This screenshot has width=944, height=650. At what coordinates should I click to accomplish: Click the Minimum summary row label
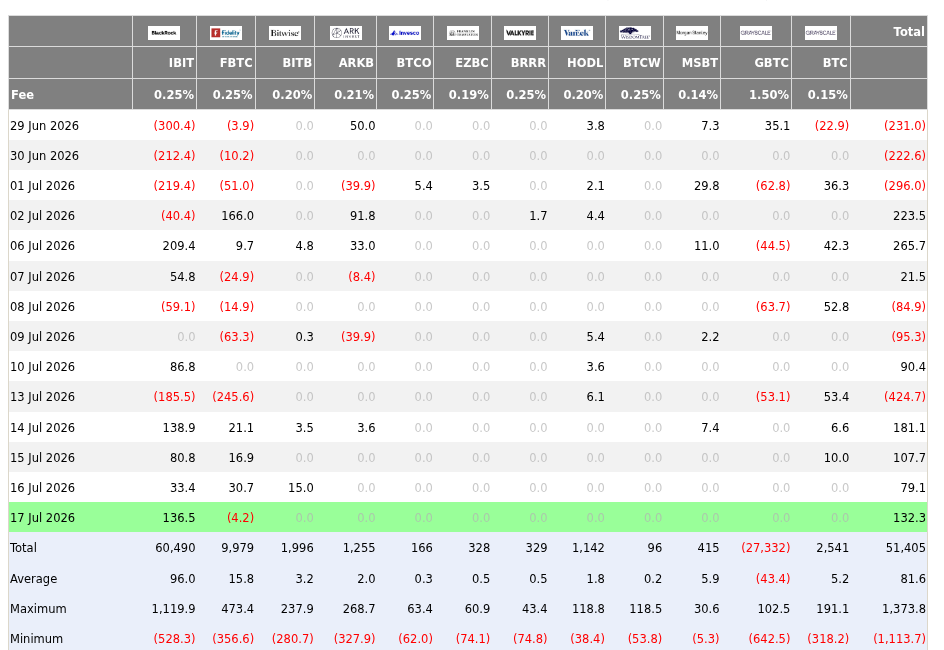(36, 639)
